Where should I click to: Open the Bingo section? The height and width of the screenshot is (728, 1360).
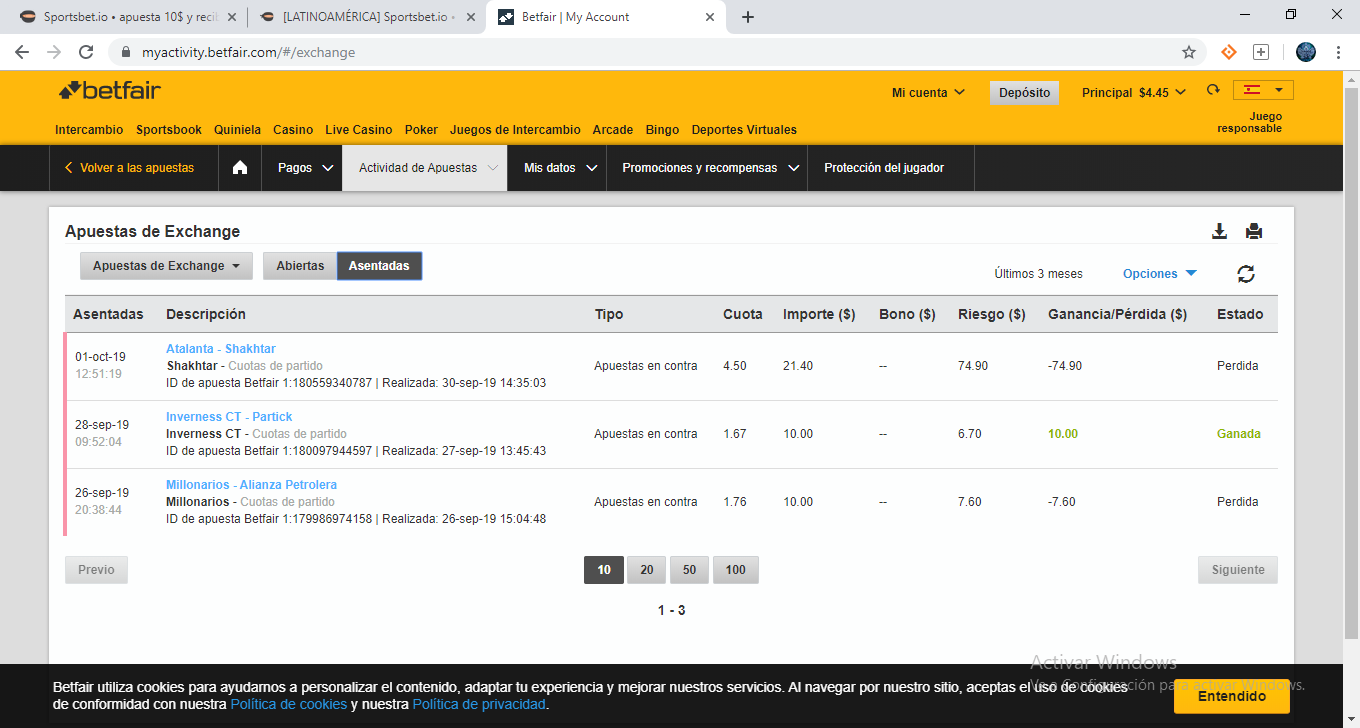(x=662, y=130)
